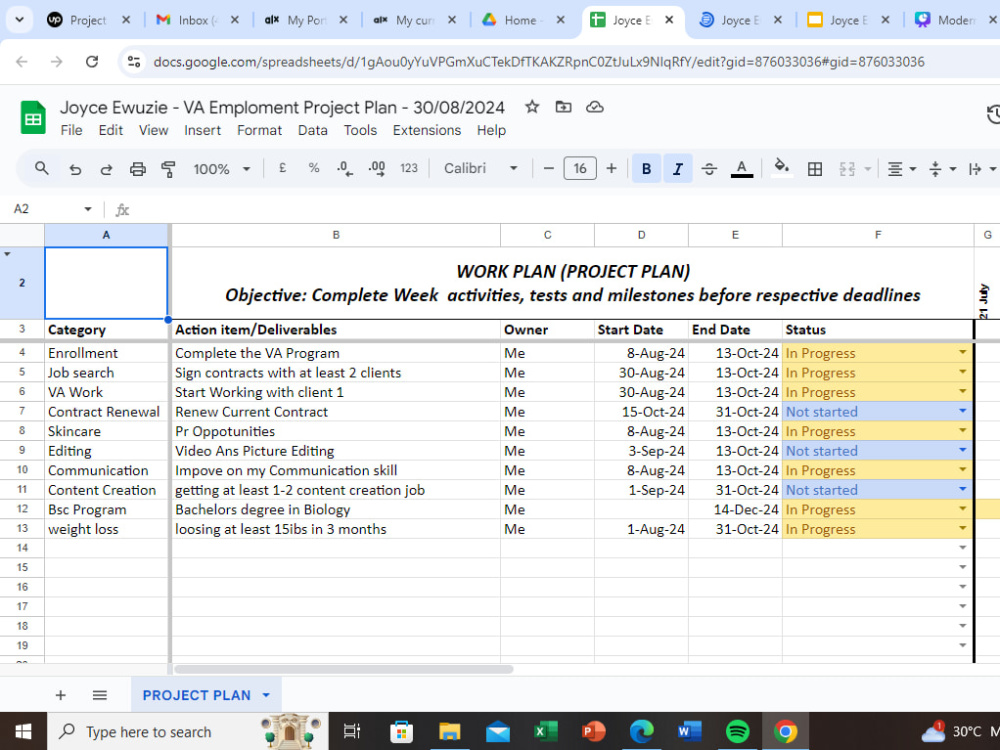The width and height of the screenshot is (1000, 750).
Task: View cloud document status
Action: point(594,107)
